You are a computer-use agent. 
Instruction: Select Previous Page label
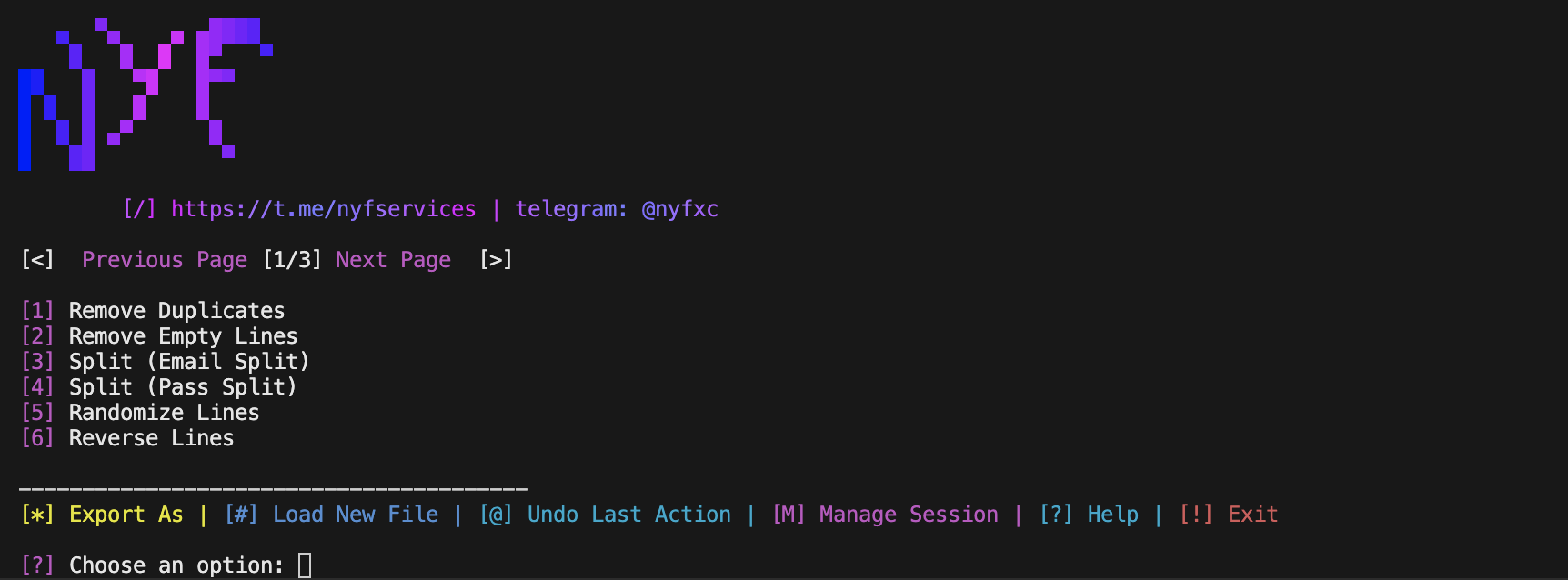click(165, 260)
